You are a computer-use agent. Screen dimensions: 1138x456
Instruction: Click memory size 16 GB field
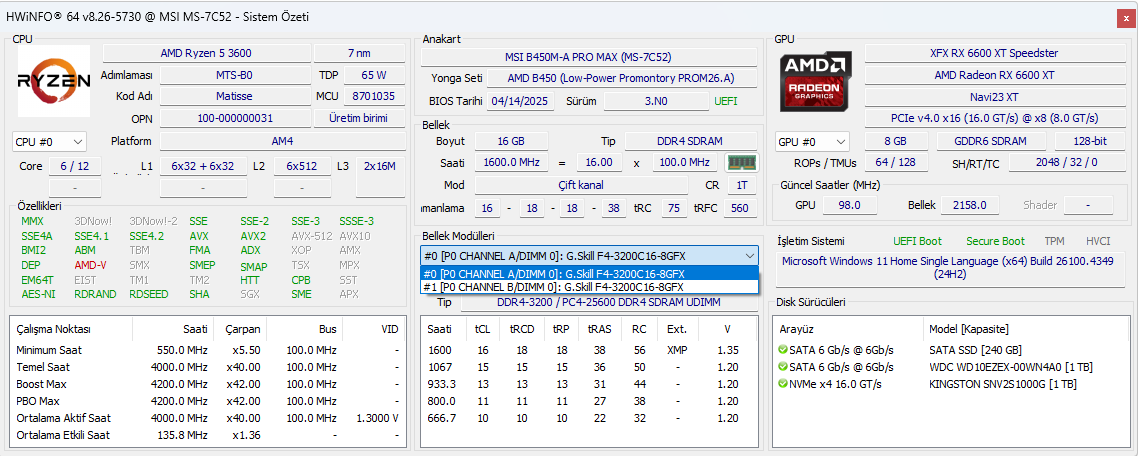511,141
